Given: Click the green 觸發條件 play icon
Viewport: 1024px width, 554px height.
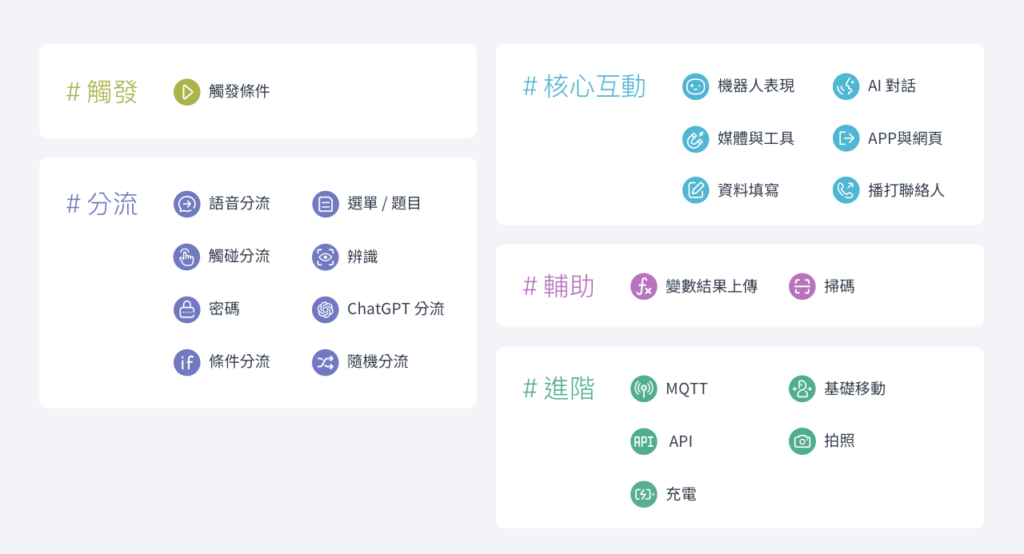Looking at the screenshot, I should pos(187,92).
